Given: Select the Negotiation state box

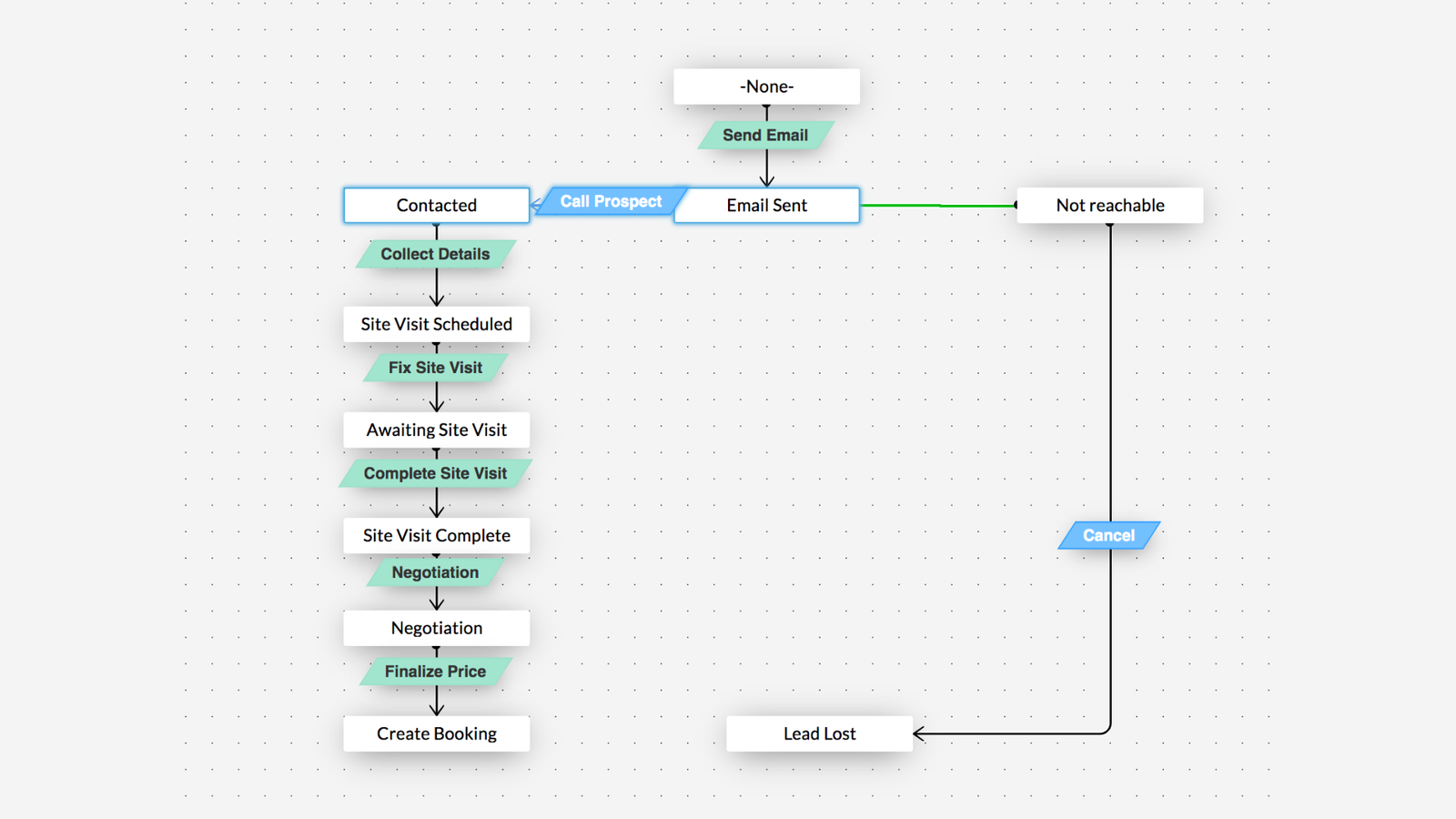Looking at the screenshot, I should tap(437, 628).
